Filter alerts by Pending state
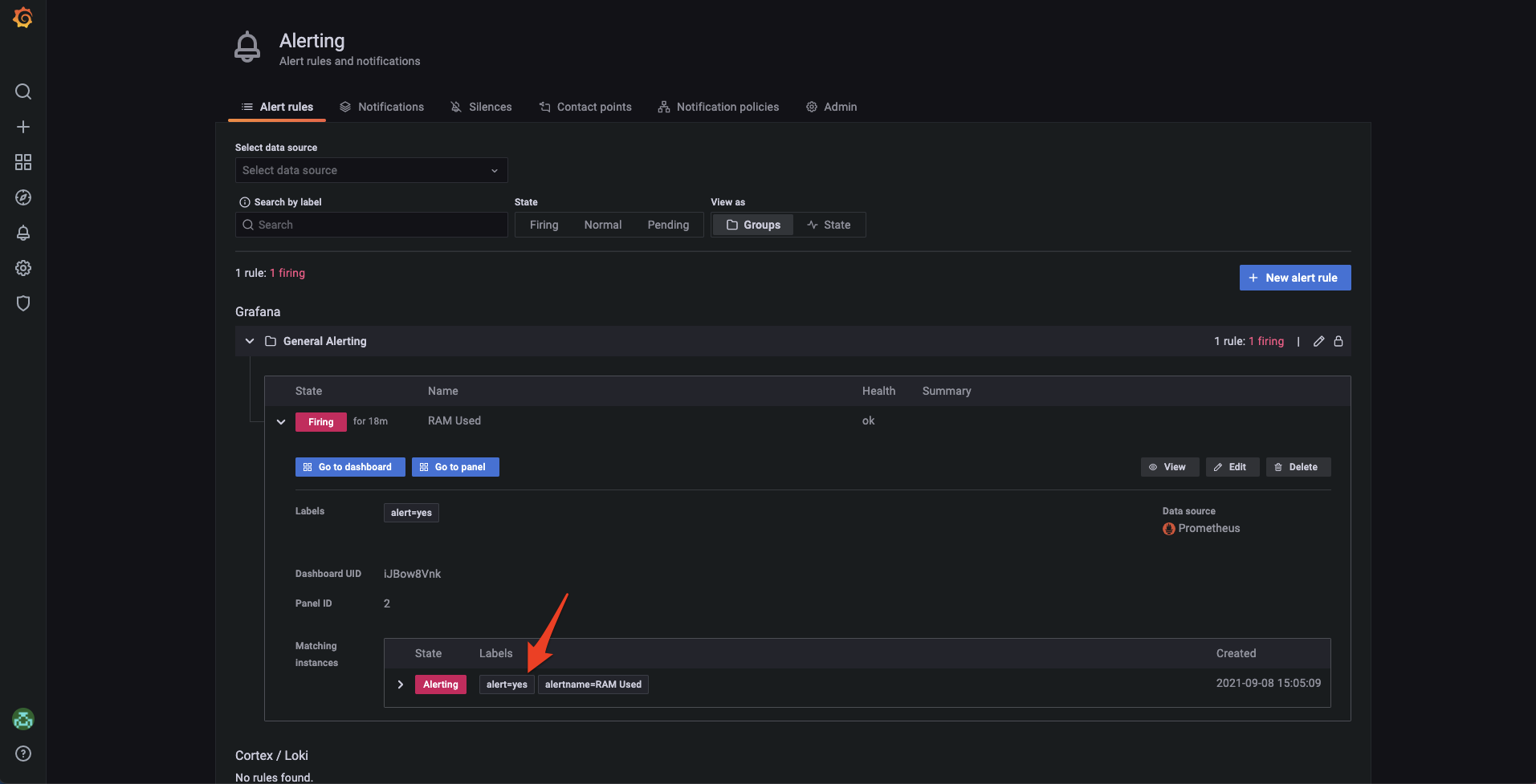This screenshot has width=1536, height=784. click(668, 225)
